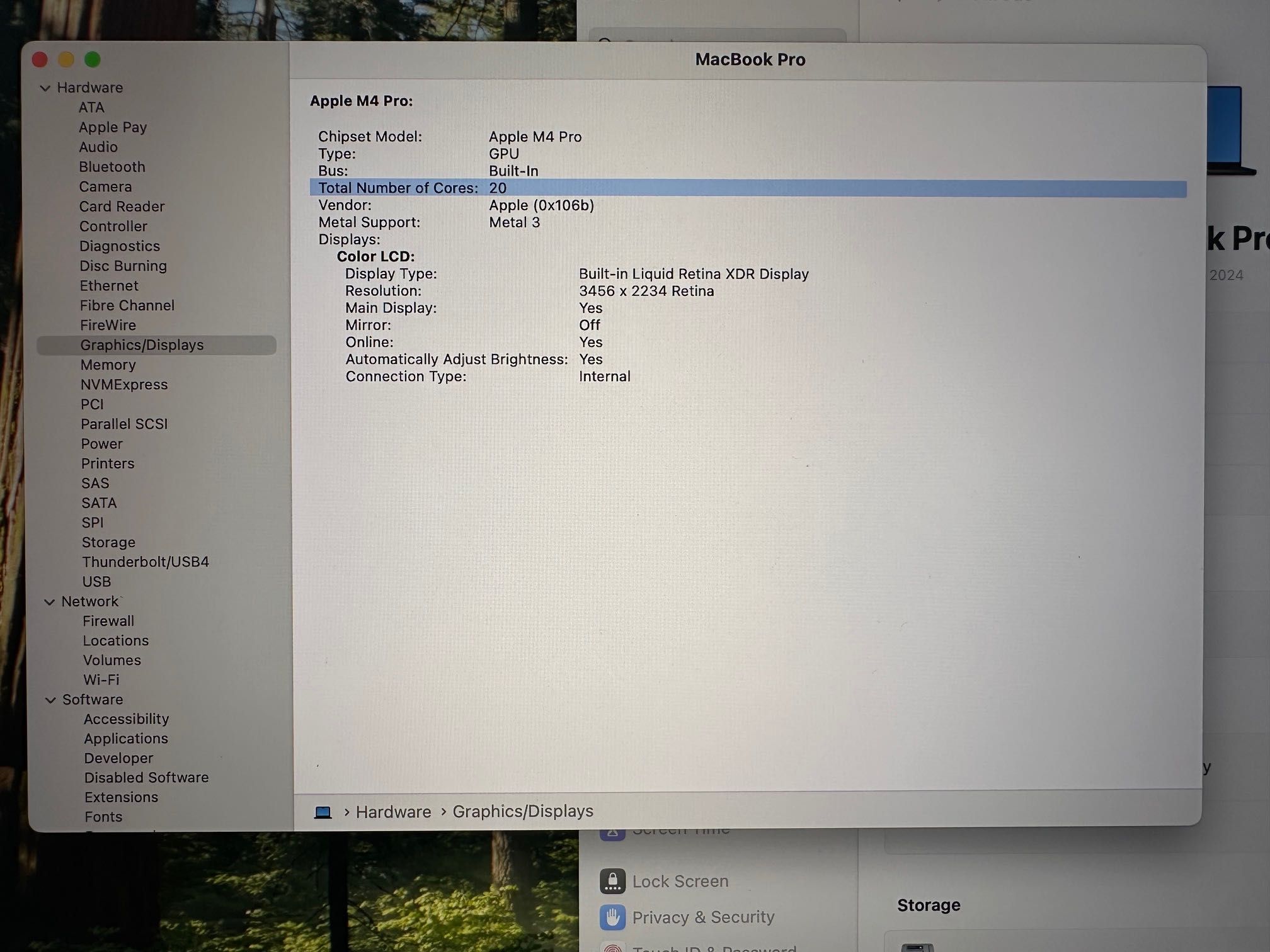Close the MacBook Pro System Information window
1270x952 pixels.
pos(40,59)
